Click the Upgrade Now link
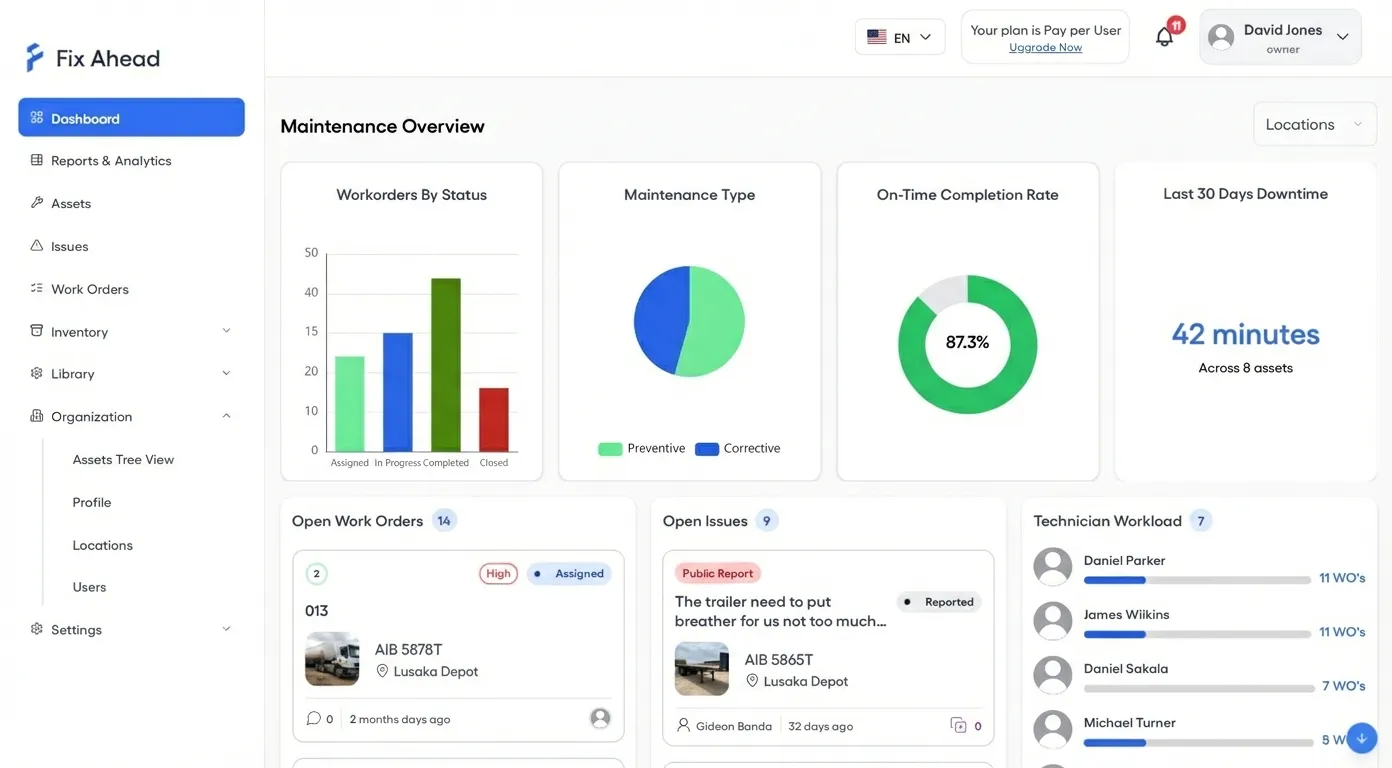The image size is (1392, 768). (x=1044, y=47)
